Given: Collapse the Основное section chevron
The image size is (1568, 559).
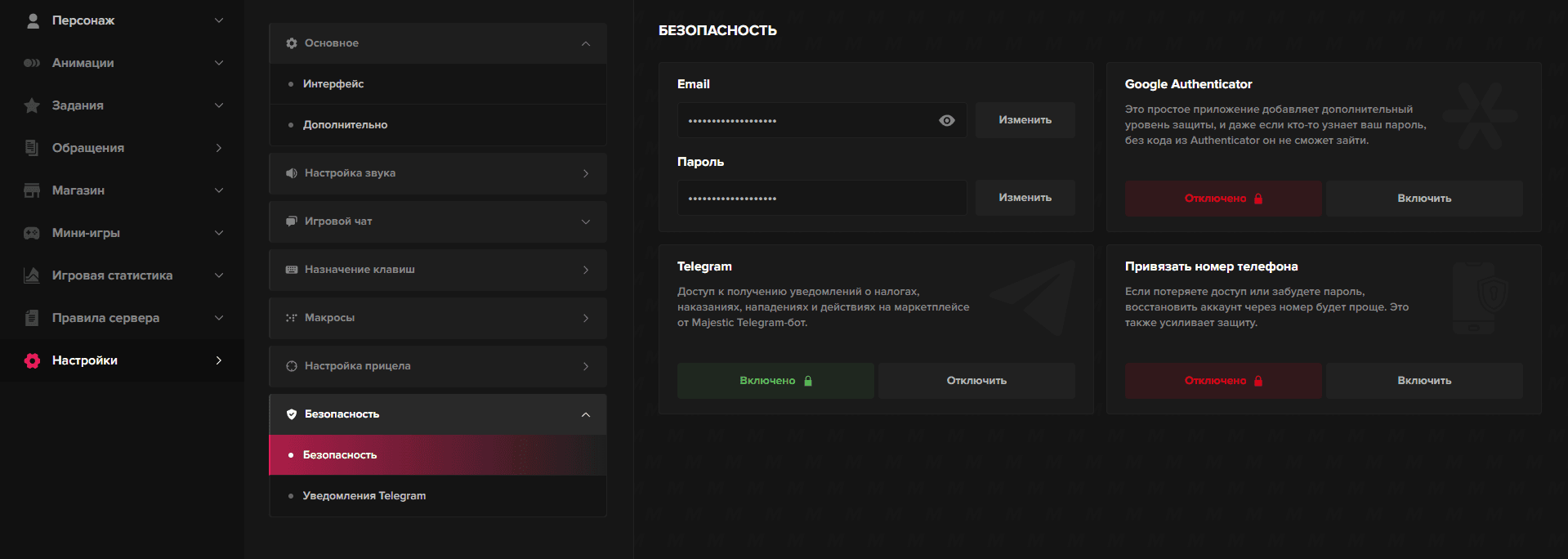Looking at the screenshot, I should point(586,43).
